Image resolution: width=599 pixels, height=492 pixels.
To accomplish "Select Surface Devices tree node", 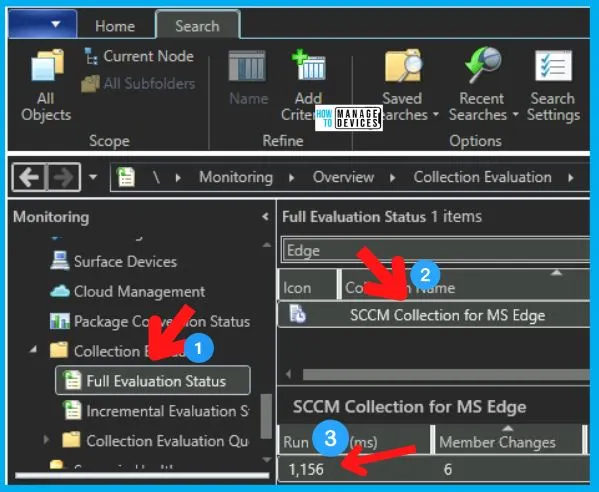I will tap(125, 262).
